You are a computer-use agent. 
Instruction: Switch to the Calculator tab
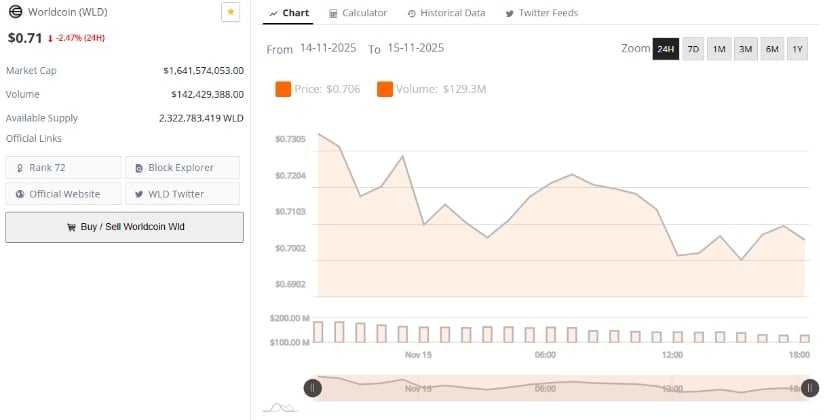[358, 13]
